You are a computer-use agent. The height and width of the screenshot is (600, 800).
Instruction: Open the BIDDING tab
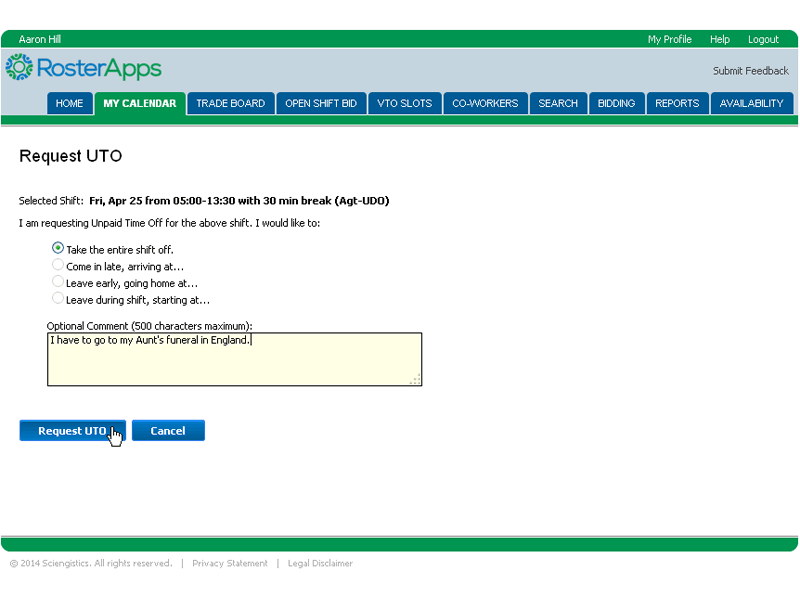click(x=616, y=103)
